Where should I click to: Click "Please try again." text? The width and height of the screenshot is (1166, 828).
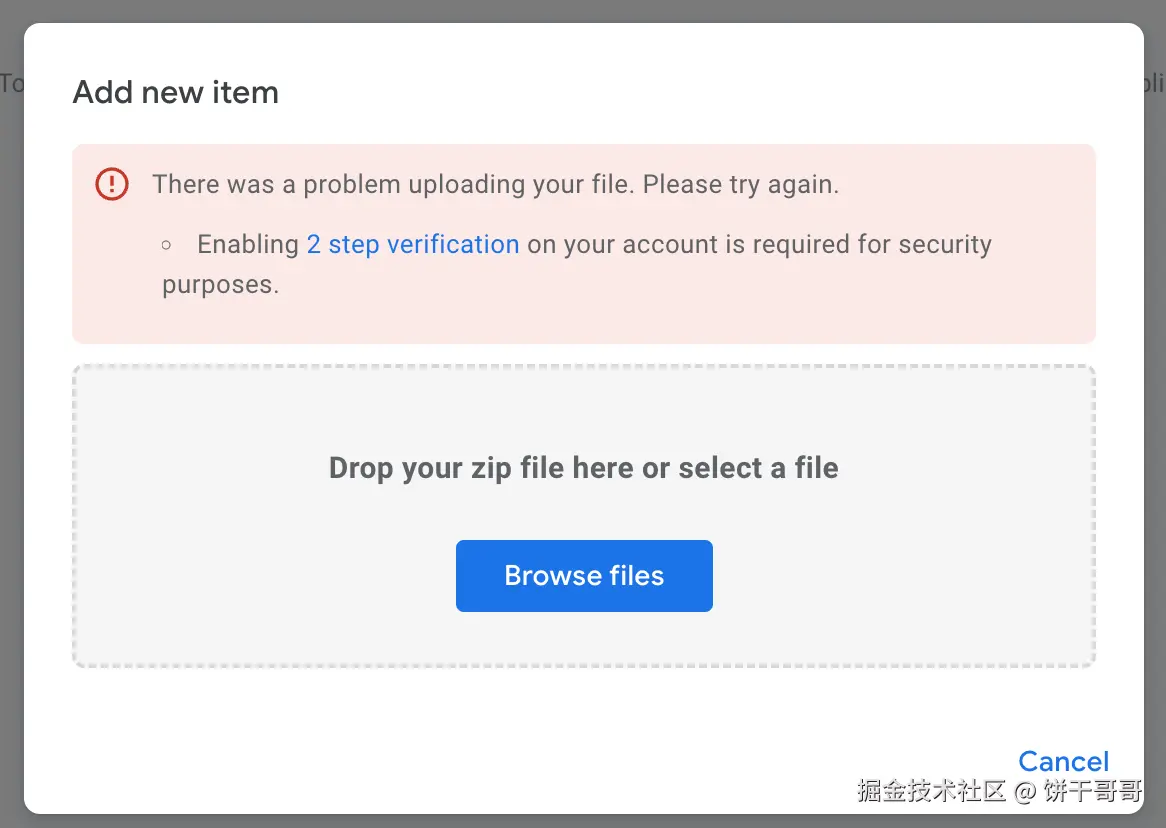click(x=740, y=184)
